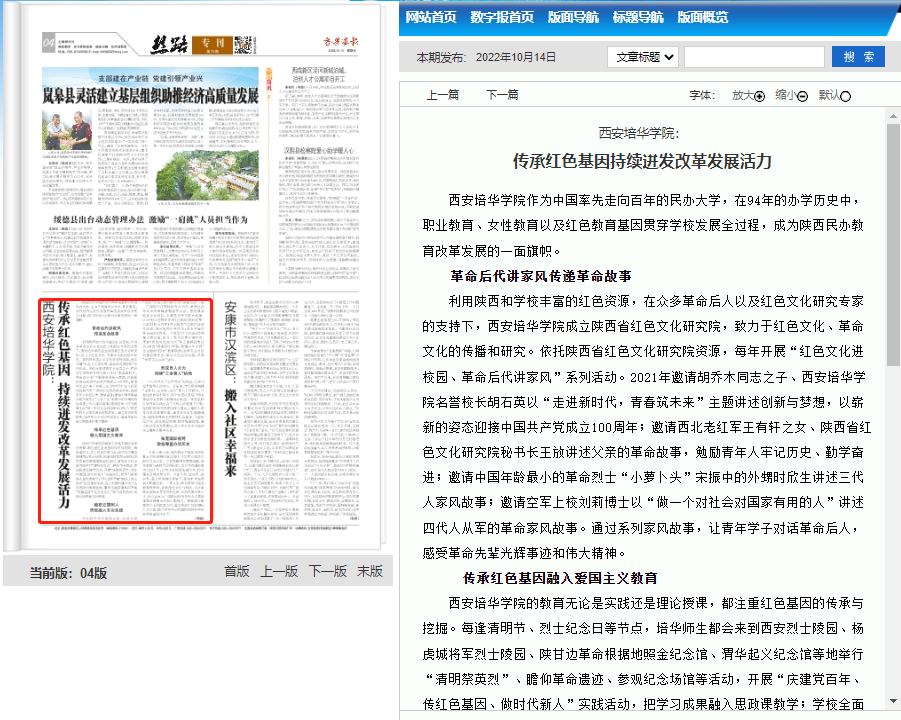This screenshot has height=720, width=901.
Task: Go to 数字报首页 menu item
Action: click(501, 17)
